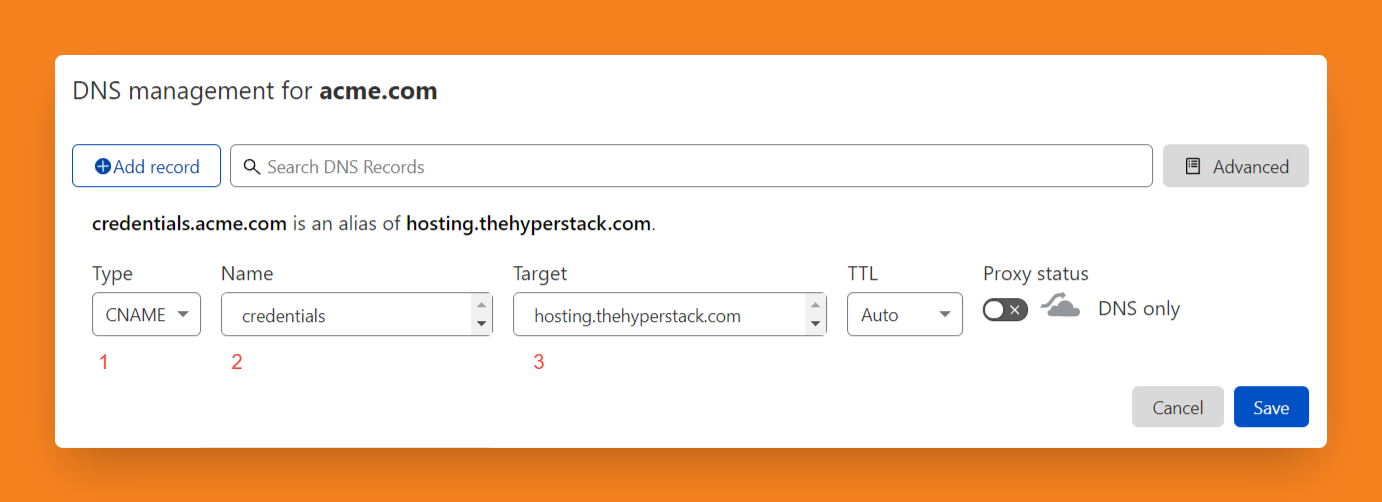Click the plus icon on Add record
The height and width of the screenshot is (502, 1382).
pos(102,167)
